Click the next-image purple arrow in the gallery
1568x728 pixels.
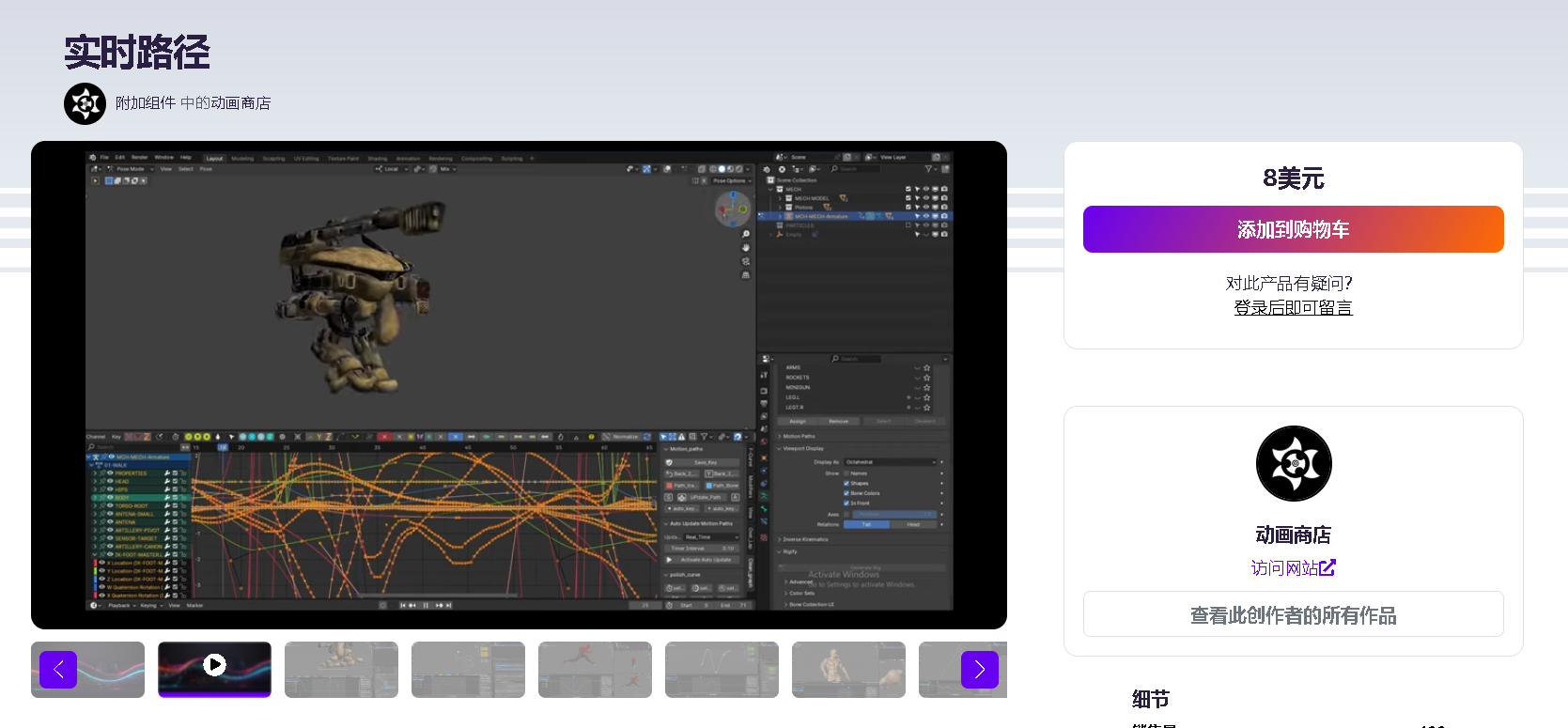(980, 670)
